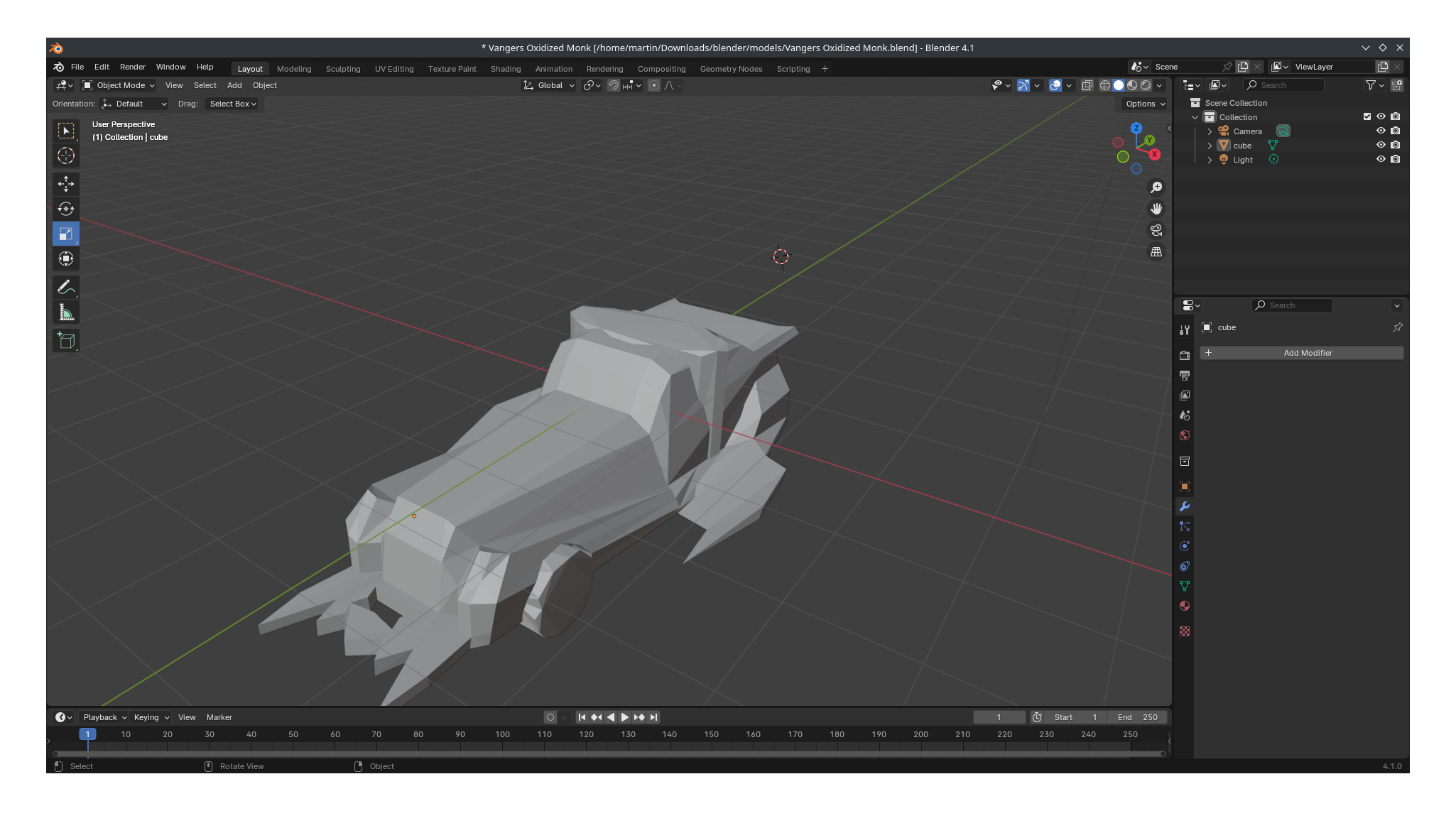Image resolution: width=1456 pixels, height=828 pixels.
Task: Select the Transform tool
Action: pos(66,258)
